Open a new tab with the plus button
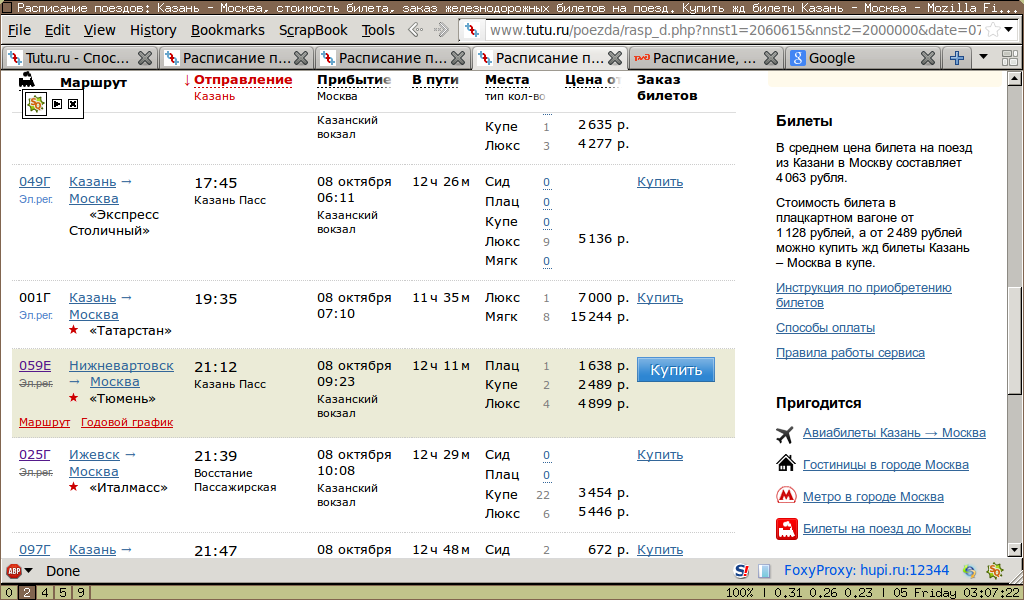 point(957,58)
